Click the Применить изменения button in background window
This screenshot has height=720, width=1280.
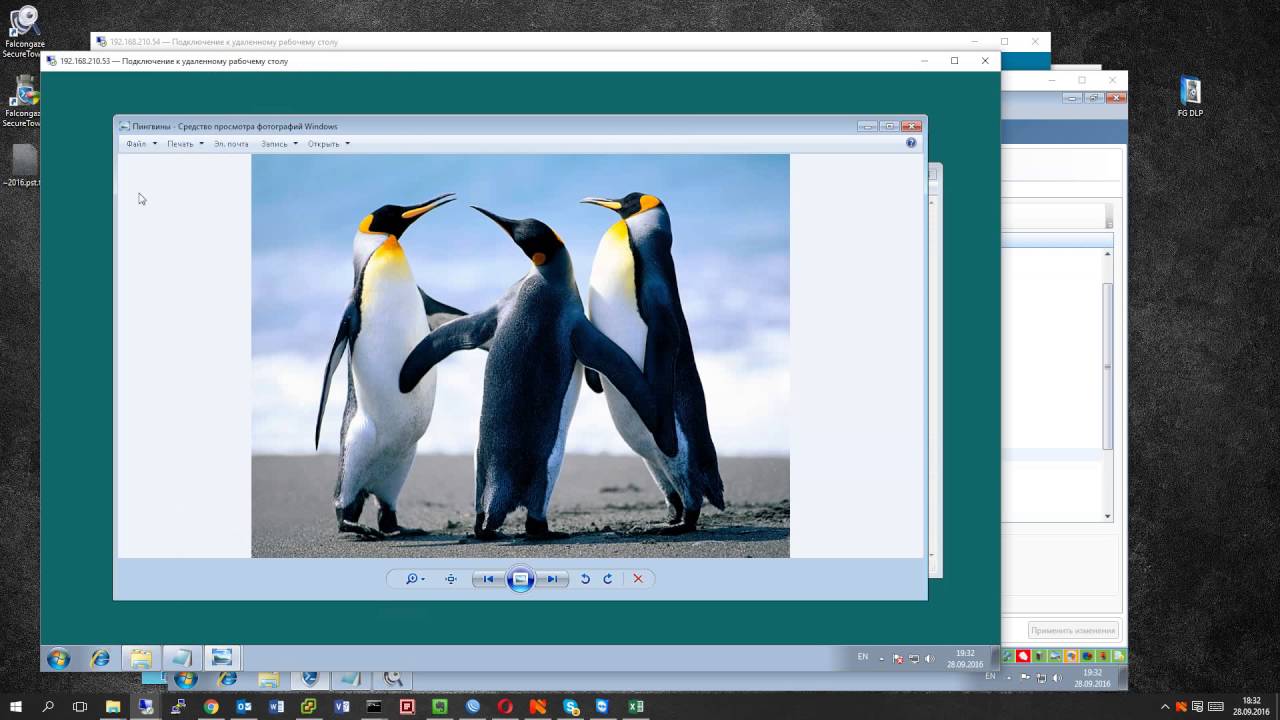(x=1073, y=631)
